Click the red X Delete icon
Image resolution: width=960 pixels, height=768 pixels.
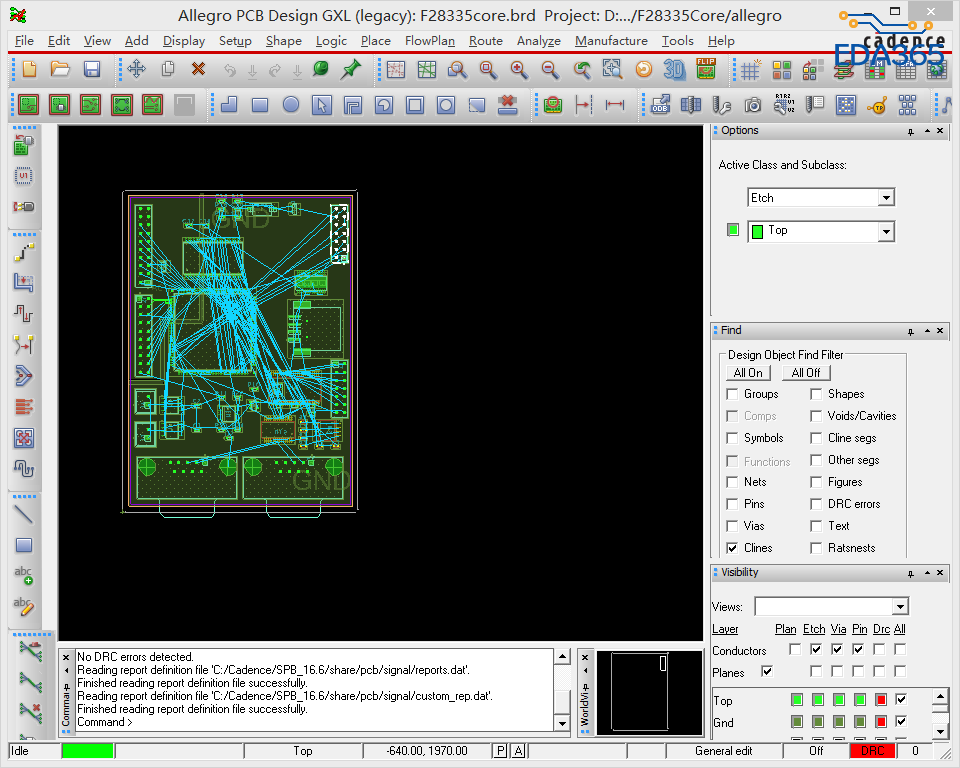[198, 69]
